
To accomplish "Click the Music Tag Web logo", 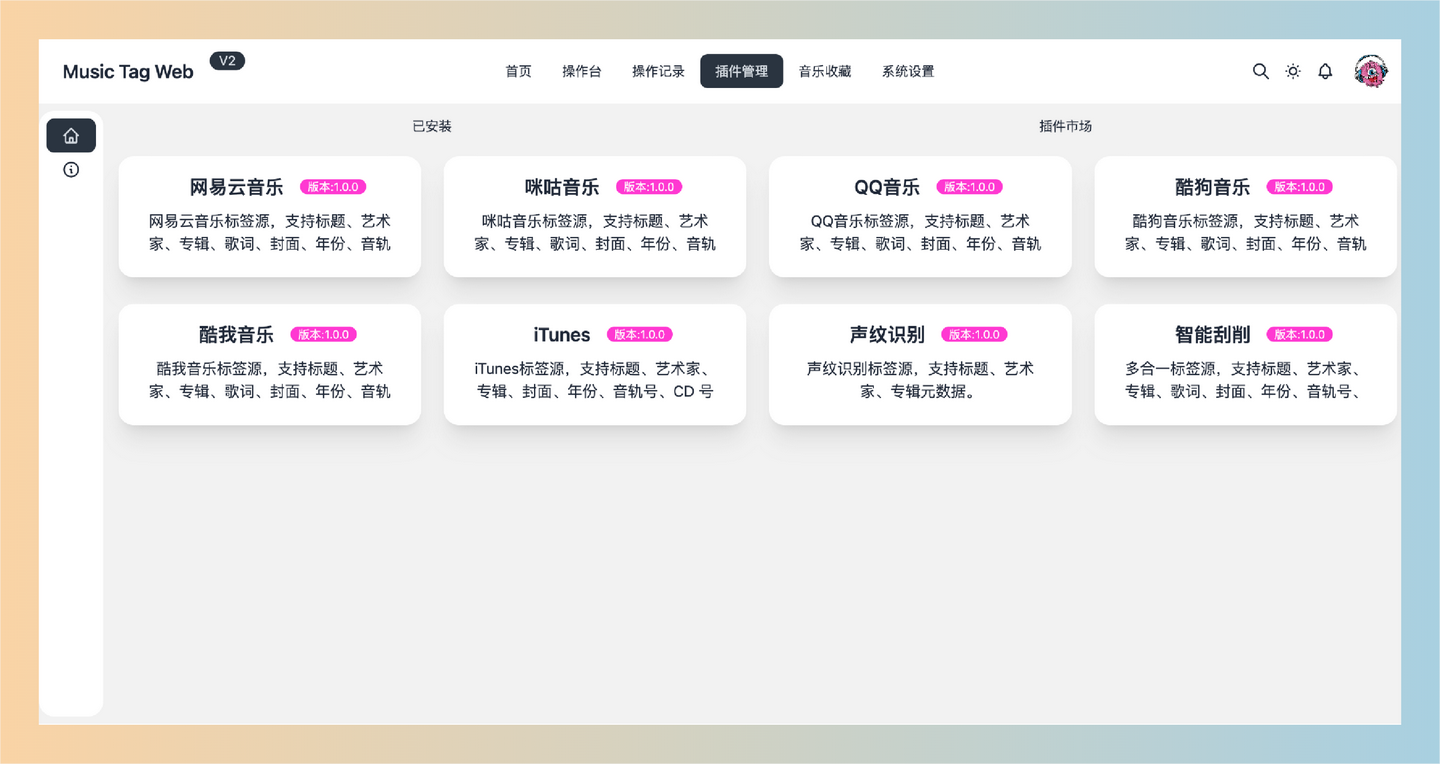I will pos(128,71).
